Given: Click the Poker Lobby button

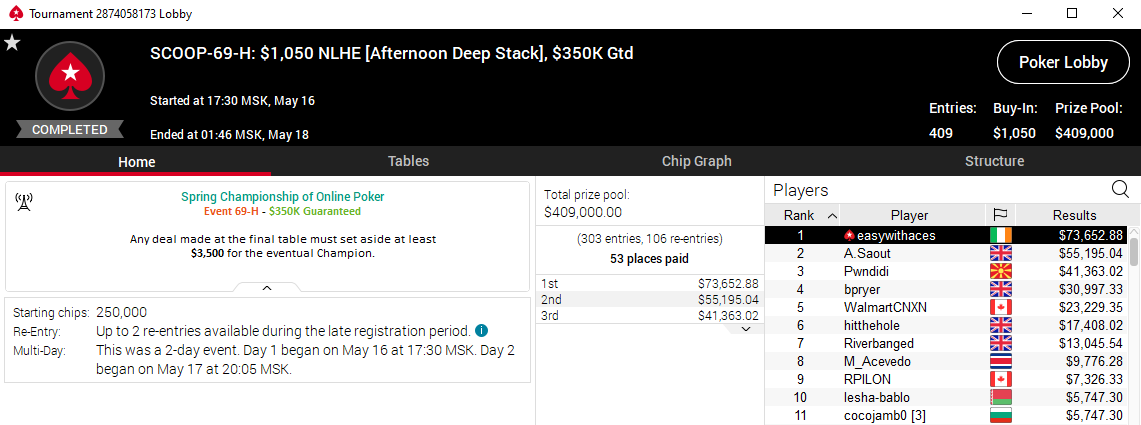Looking at the screenshot, I should pyautogui.click(x=1063, y=63).
